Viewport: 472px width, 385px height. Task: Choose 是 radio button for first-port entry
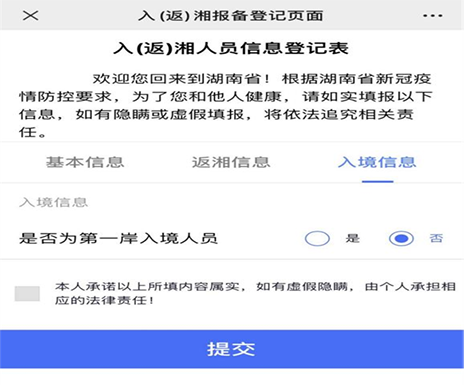click(317, 238)
